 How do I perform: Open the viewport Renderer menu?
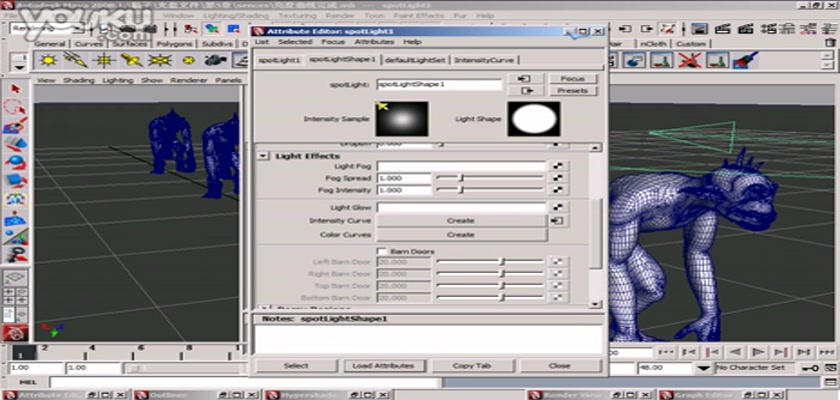[x=189, y=80]
